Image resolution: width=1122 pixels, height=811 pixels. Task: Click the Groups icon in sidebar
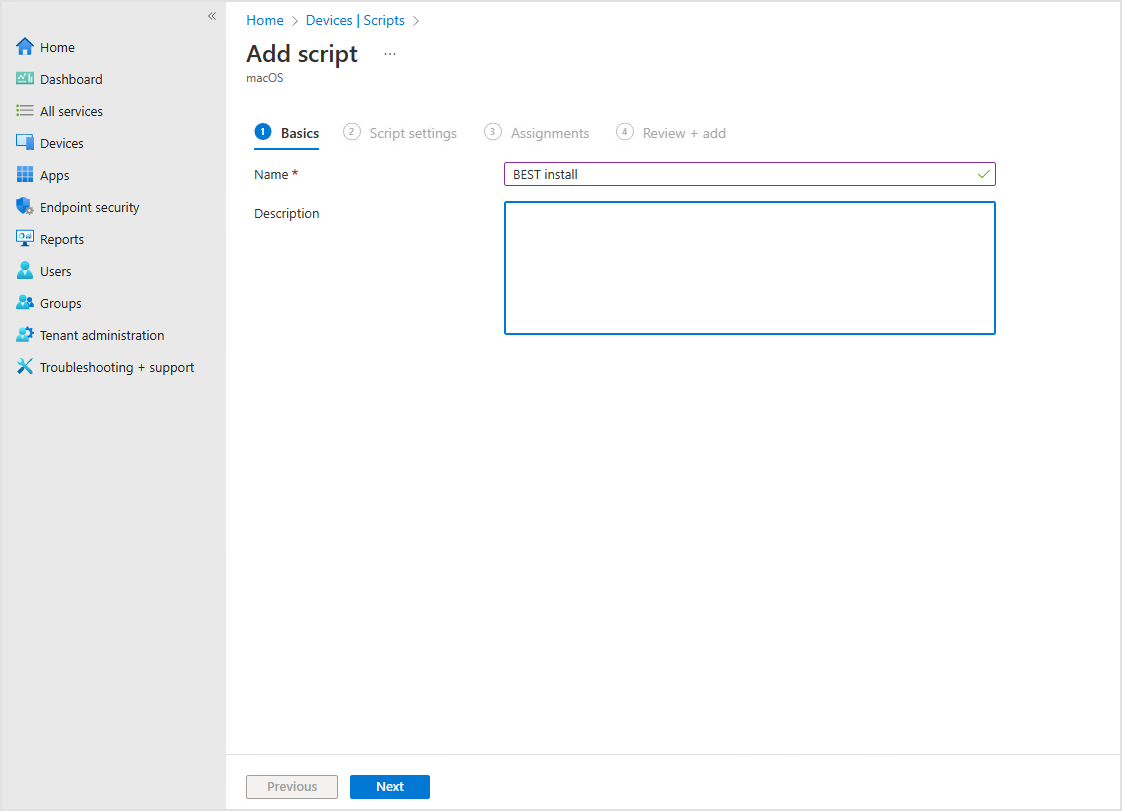[x=24, y=302]
